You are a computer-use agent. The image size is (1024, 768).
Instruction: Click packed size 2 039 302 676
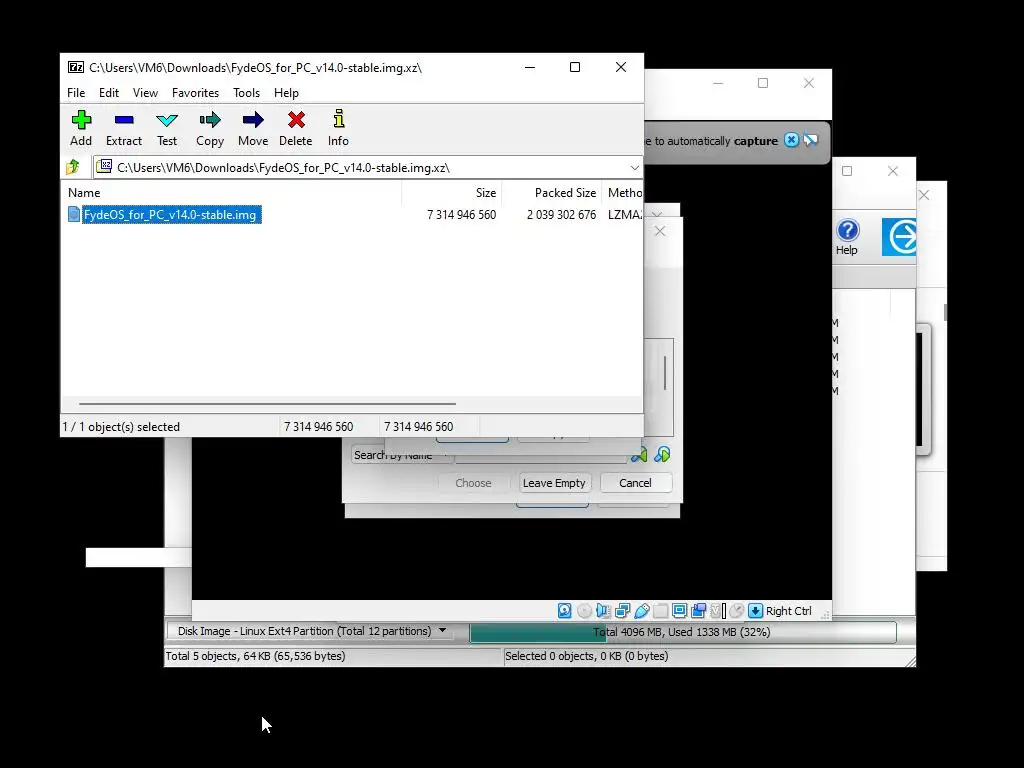point(561,214)
